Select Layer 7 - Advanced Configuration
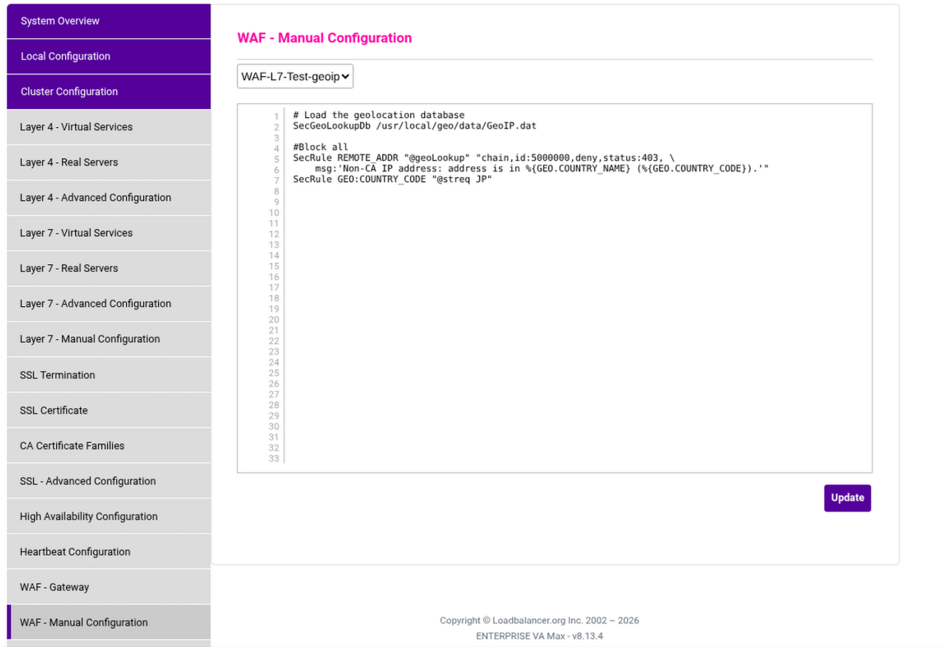This screenshot has height=647, width=945. pyautogui.click(x=108, y=304)
